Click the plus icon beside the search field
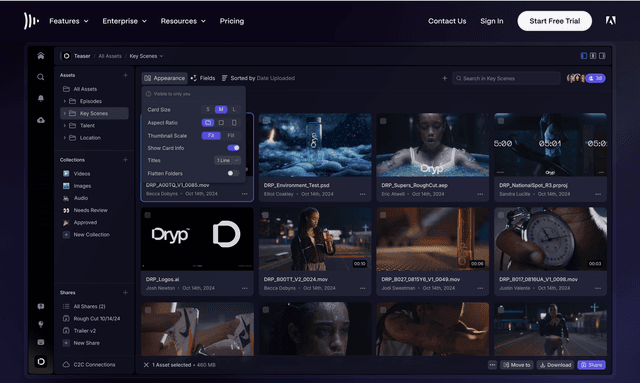Viewport: 640px width, 383px height. pos(444,78)
